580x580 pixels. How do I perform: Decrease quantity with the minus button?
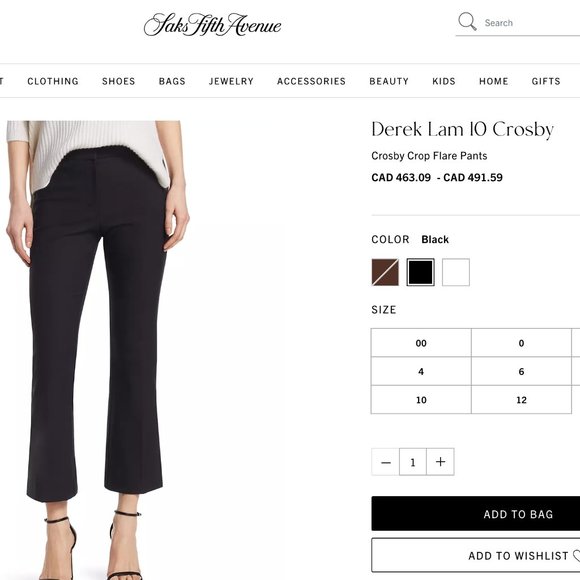385,462
